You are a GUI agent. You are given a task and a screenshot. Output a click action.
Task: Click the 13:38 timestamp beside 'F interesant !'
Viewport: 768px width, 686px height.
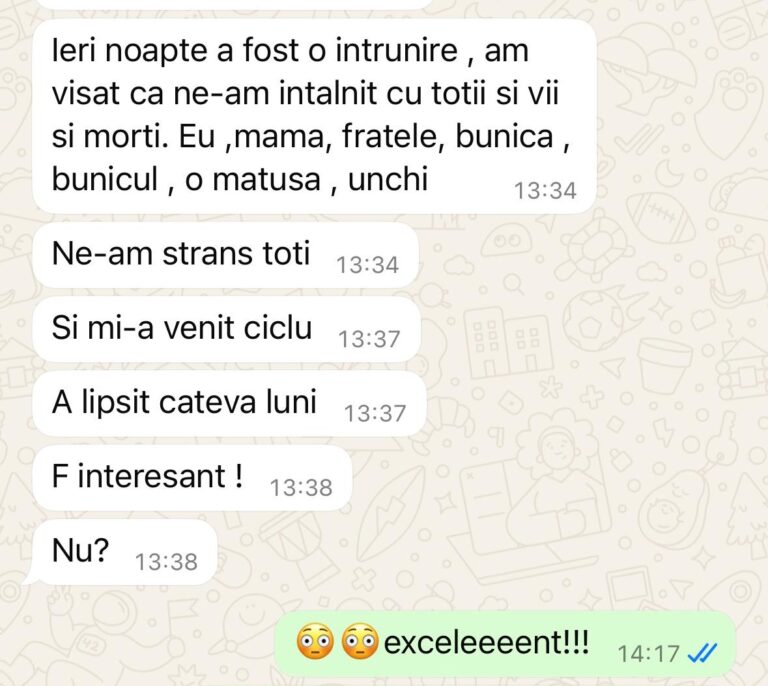click(301, 488)
